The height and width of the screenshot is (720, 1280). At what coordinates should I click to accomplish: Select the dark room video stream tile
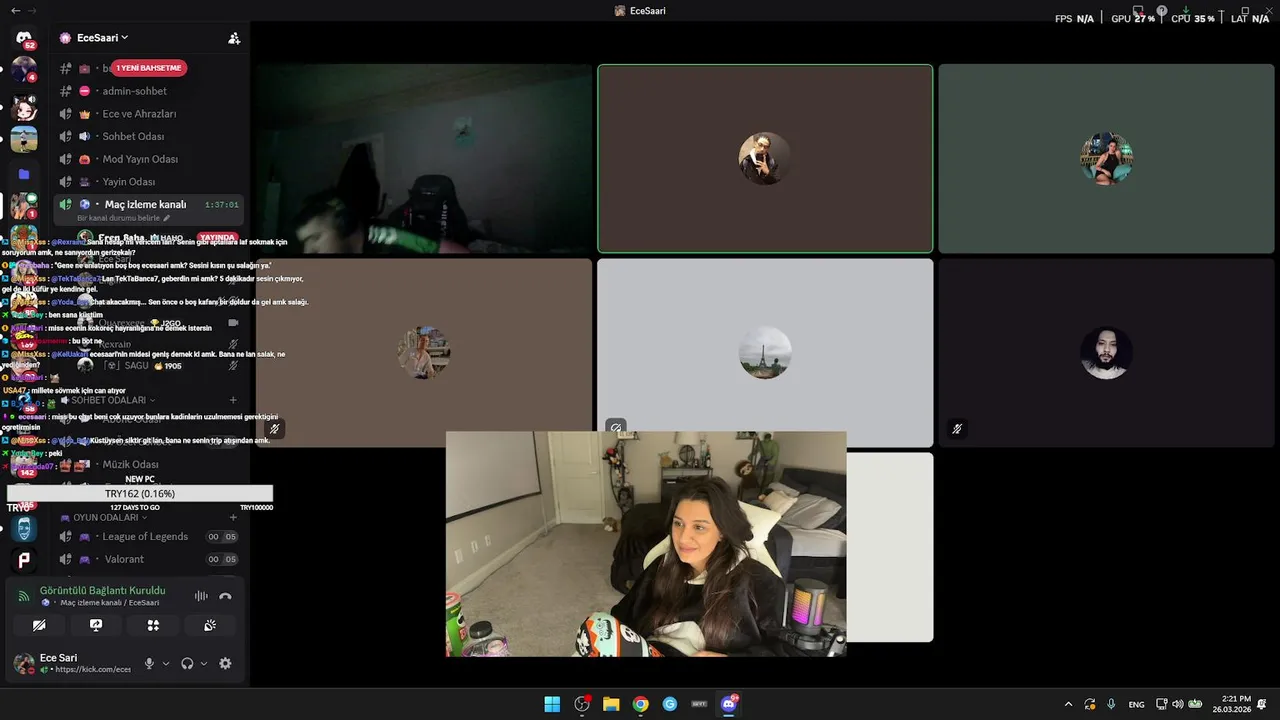tap(424, 159)
